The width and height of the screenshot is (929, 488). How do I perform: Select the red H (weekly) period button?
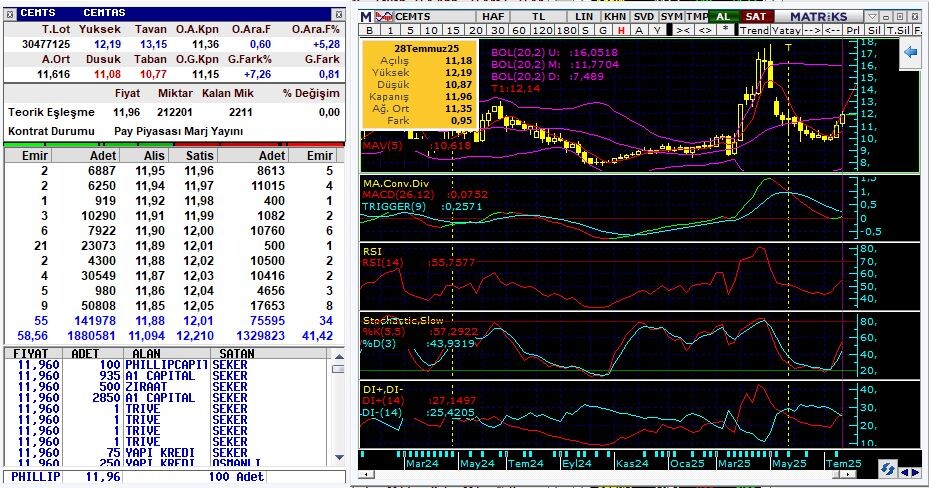621,30
